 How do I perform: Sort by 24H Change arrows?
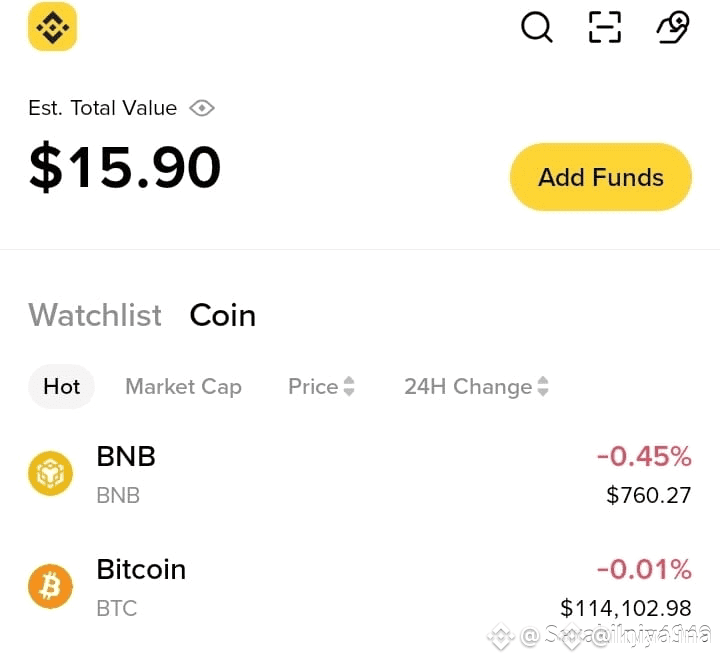coord(543,386)
